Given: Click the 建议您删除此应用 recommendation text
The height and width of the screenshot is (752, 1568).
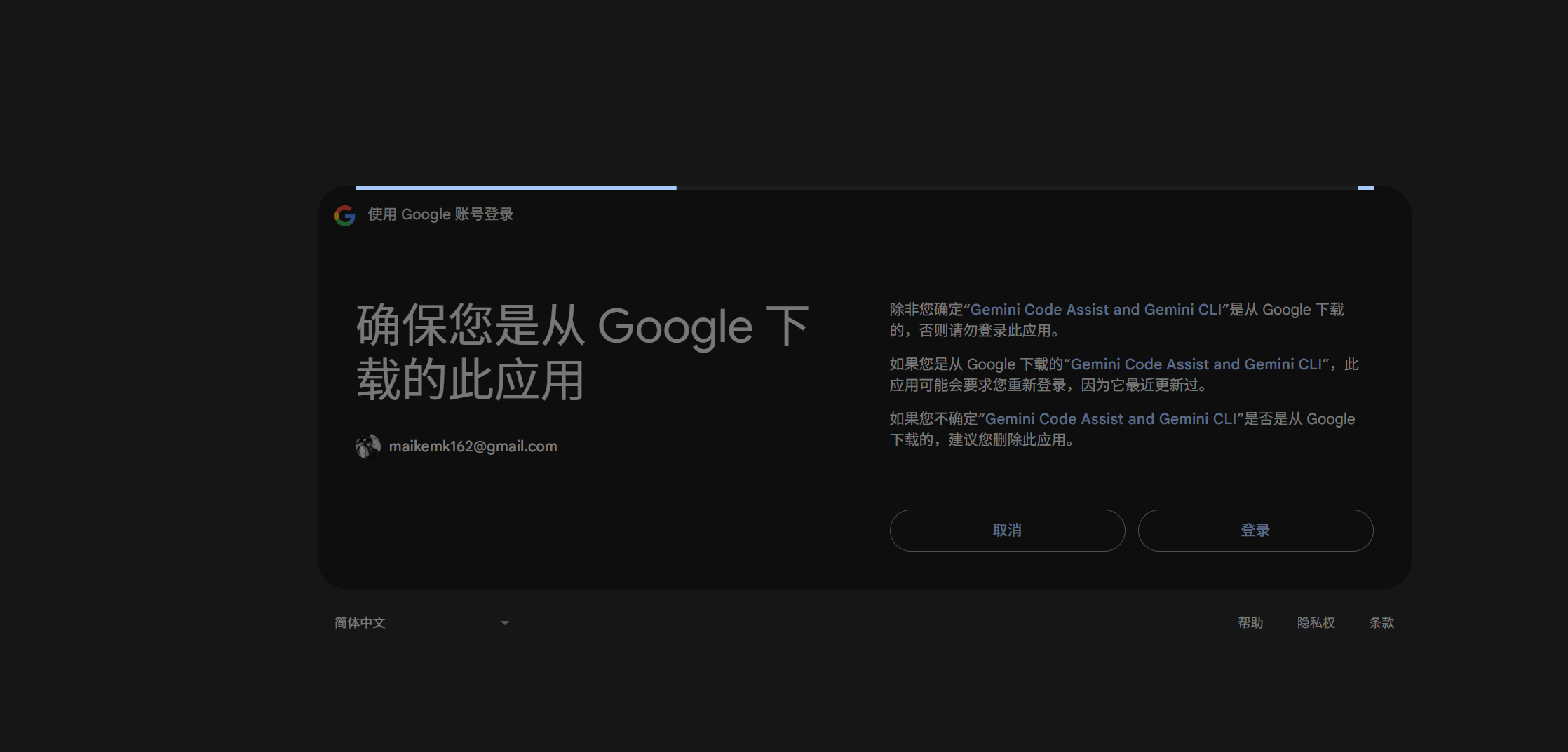Looking at the screenshot, I should [x=1010, y=440].
